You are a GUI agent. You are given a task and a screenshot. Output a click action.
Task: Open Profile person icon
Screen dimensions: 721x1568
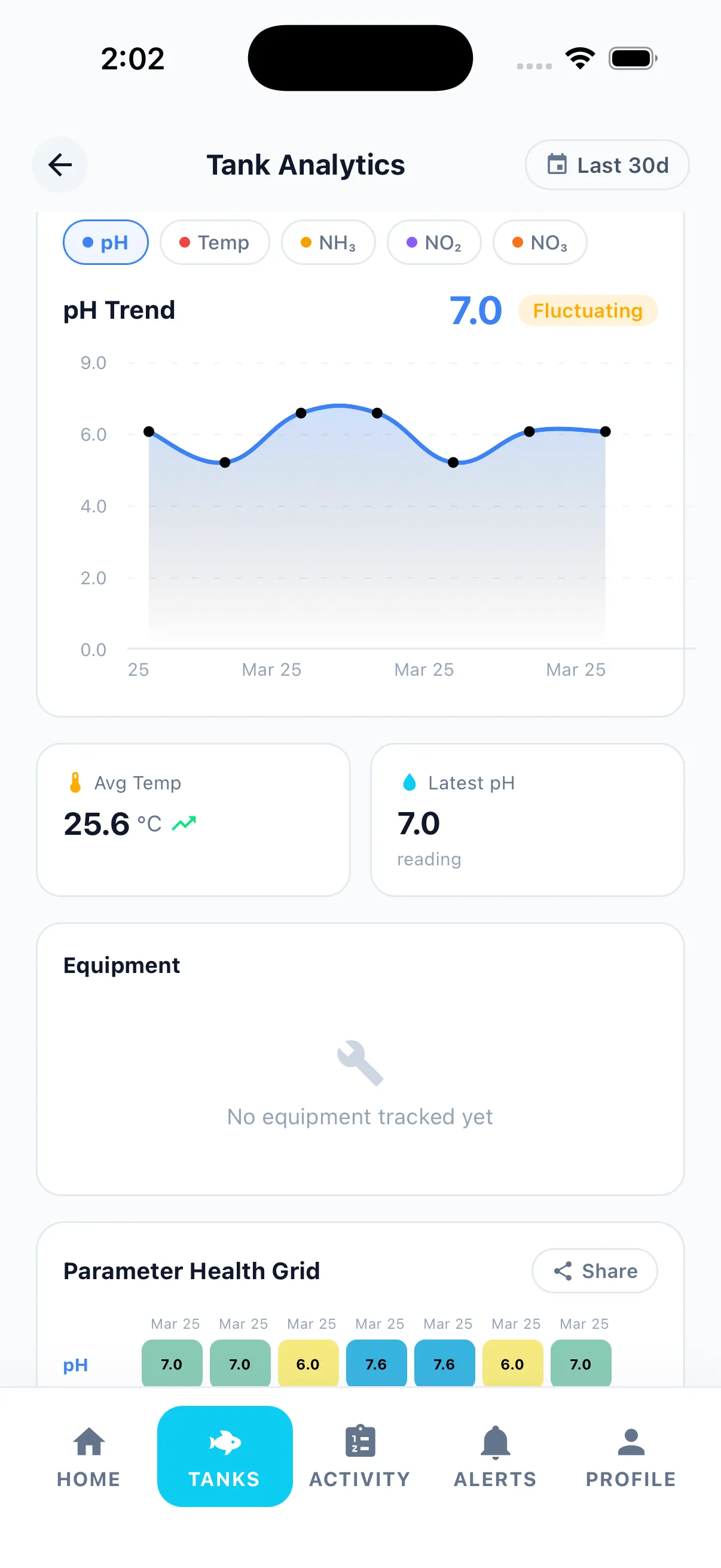pos(631,1441)
